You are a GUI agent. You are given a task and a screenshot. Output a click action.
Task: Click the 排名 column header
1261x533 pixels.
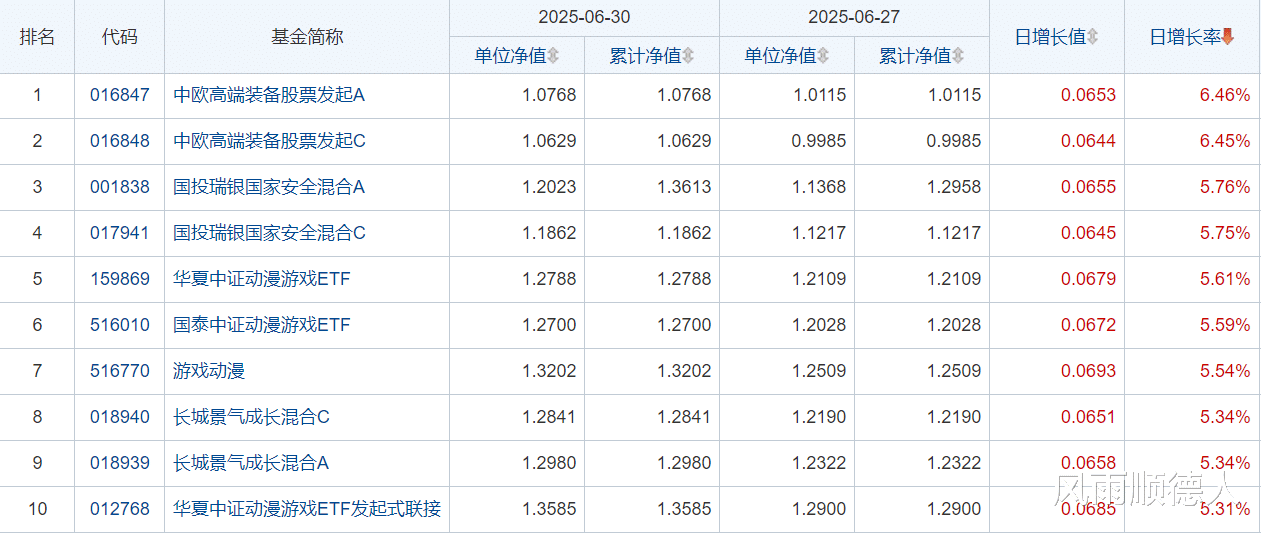click(37, 37)
